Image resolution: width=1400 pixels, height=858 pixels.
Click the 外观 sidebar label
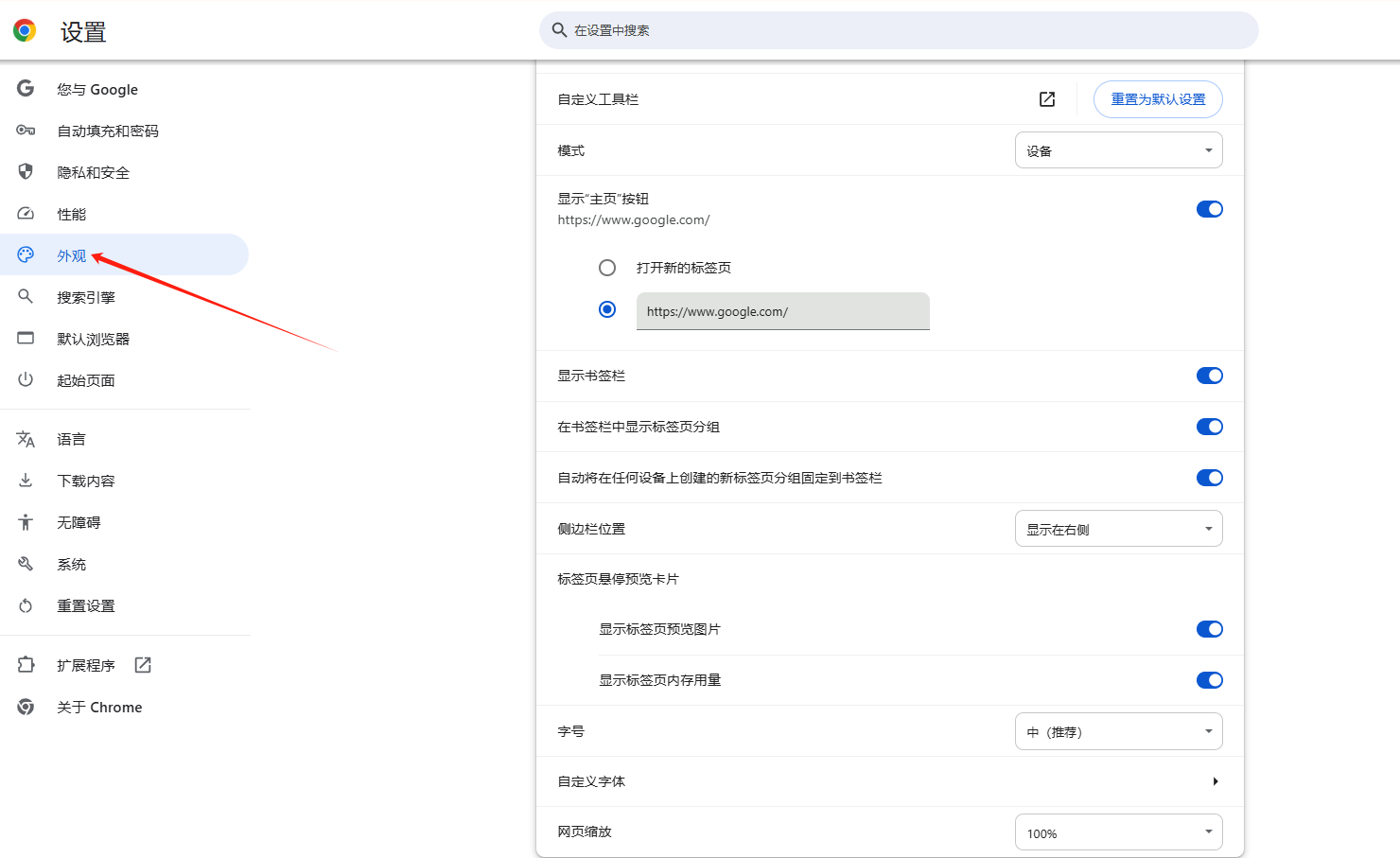[x=71, y=255]
